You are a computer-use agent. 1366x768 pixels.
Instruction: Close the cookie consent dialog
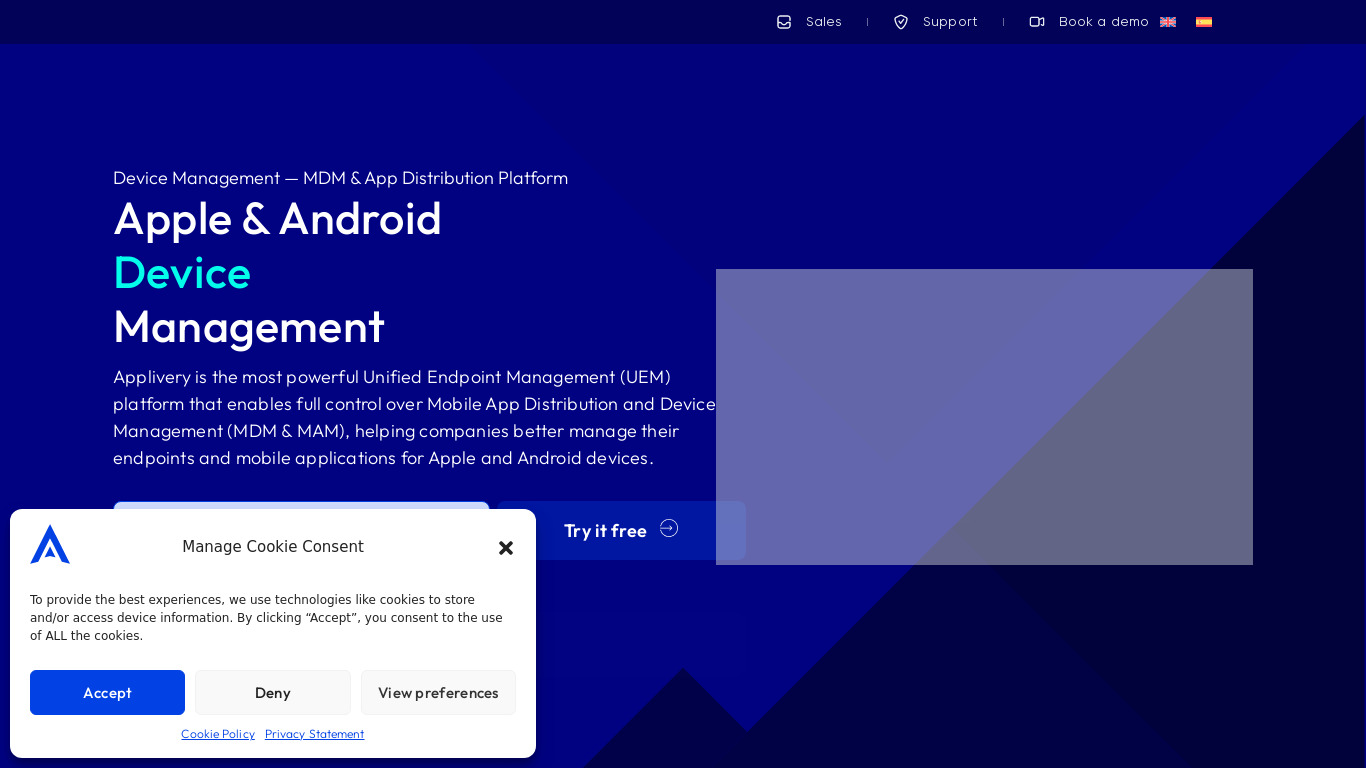point(506,548)
